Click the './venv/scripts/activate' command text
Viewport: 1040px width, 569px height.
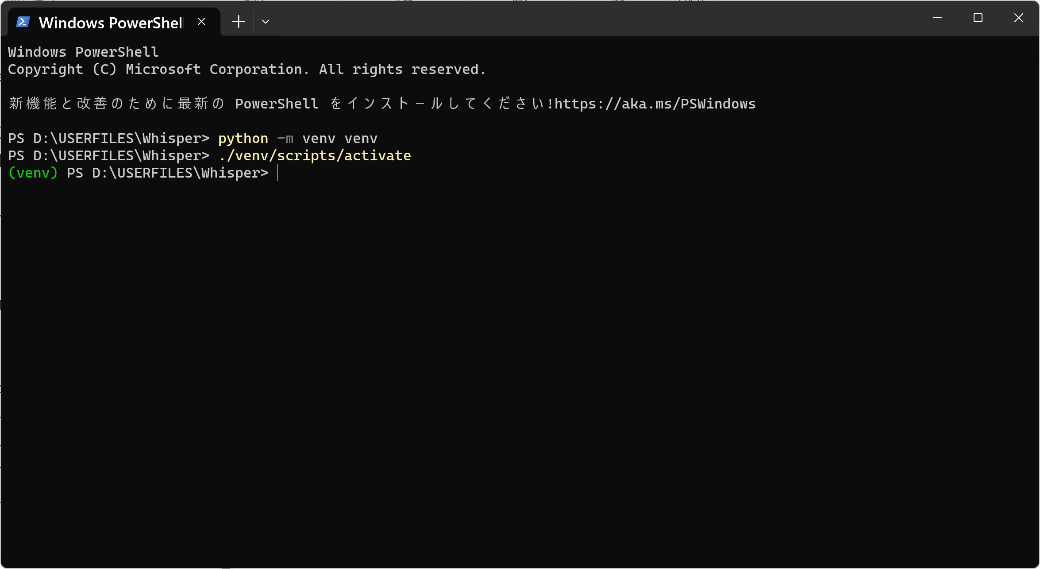314,155
